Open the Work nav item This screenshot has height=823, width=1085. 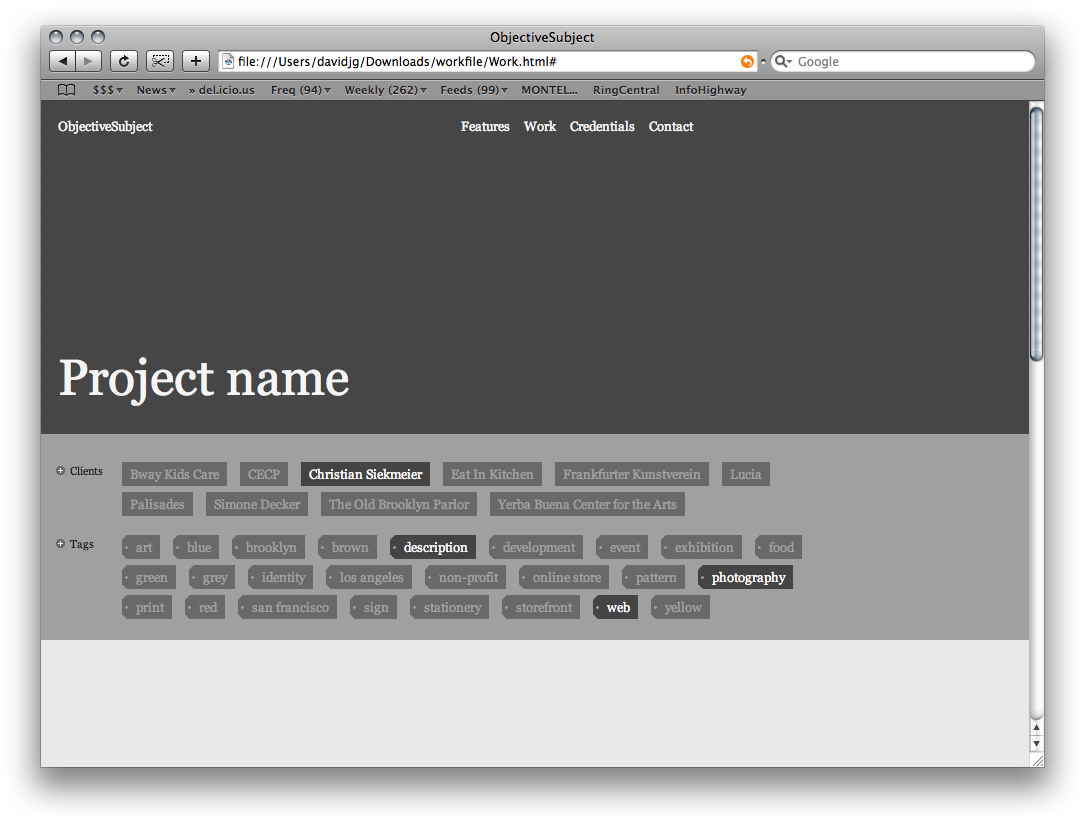540,127
